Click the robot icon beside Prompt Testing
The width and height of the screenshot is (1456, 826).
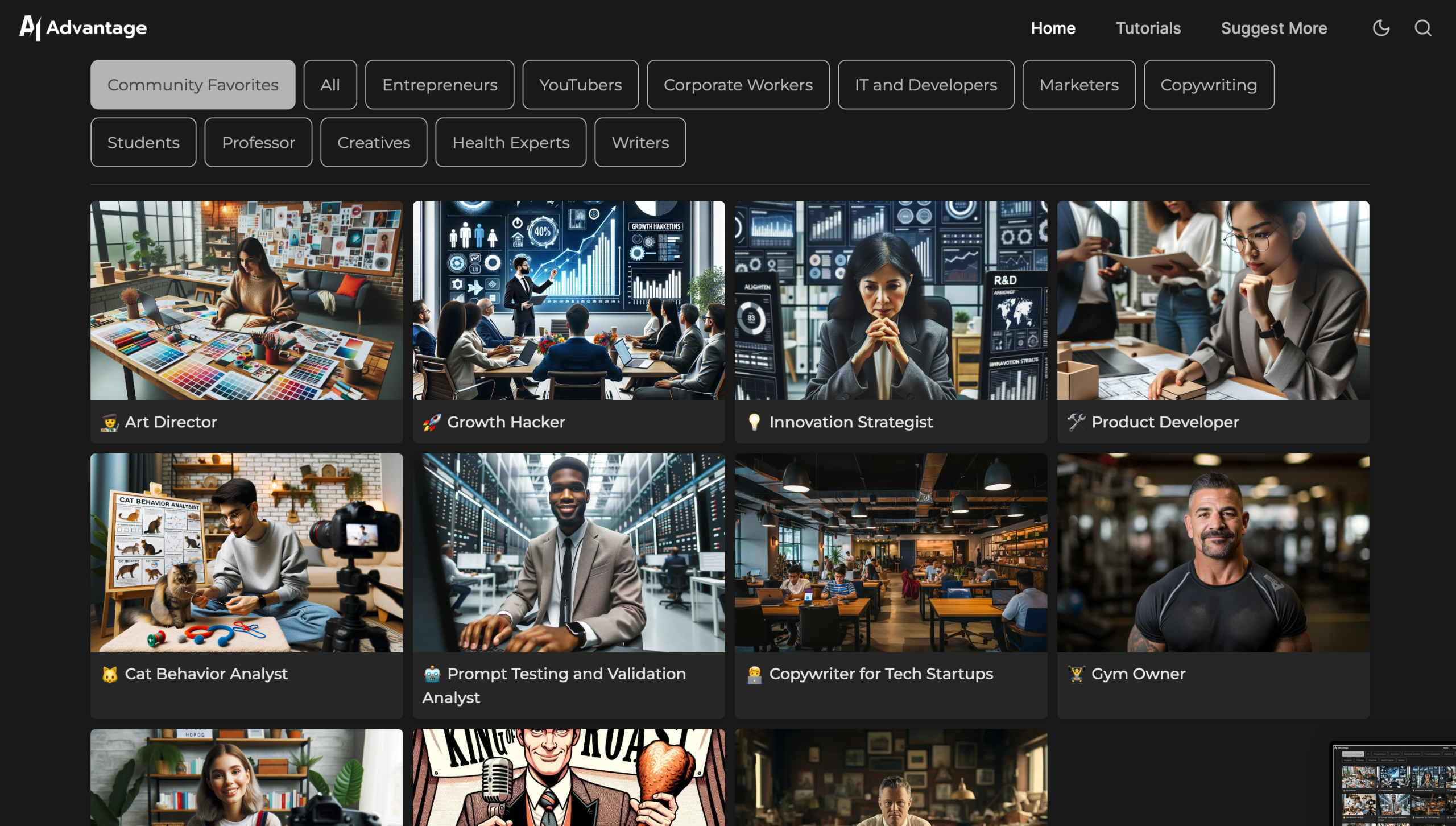coord(432,674)
